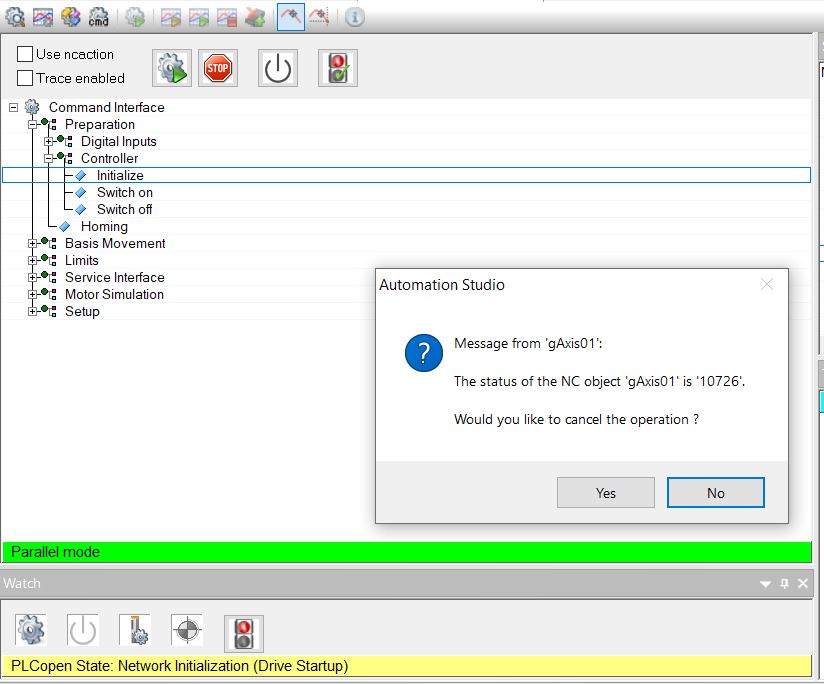Click the yellow PLCopen State status bar
Viewport: 824px width, 684px height.
(x=407, y=666)
